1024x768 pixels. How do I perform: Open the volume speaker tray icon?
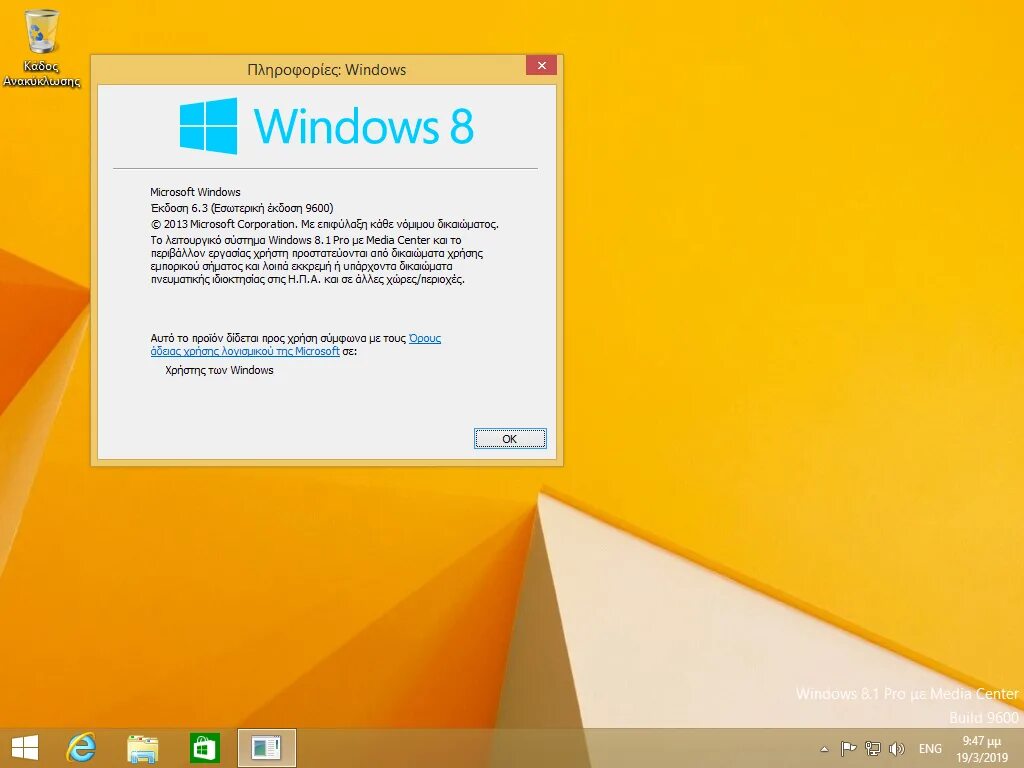[897, 748]
